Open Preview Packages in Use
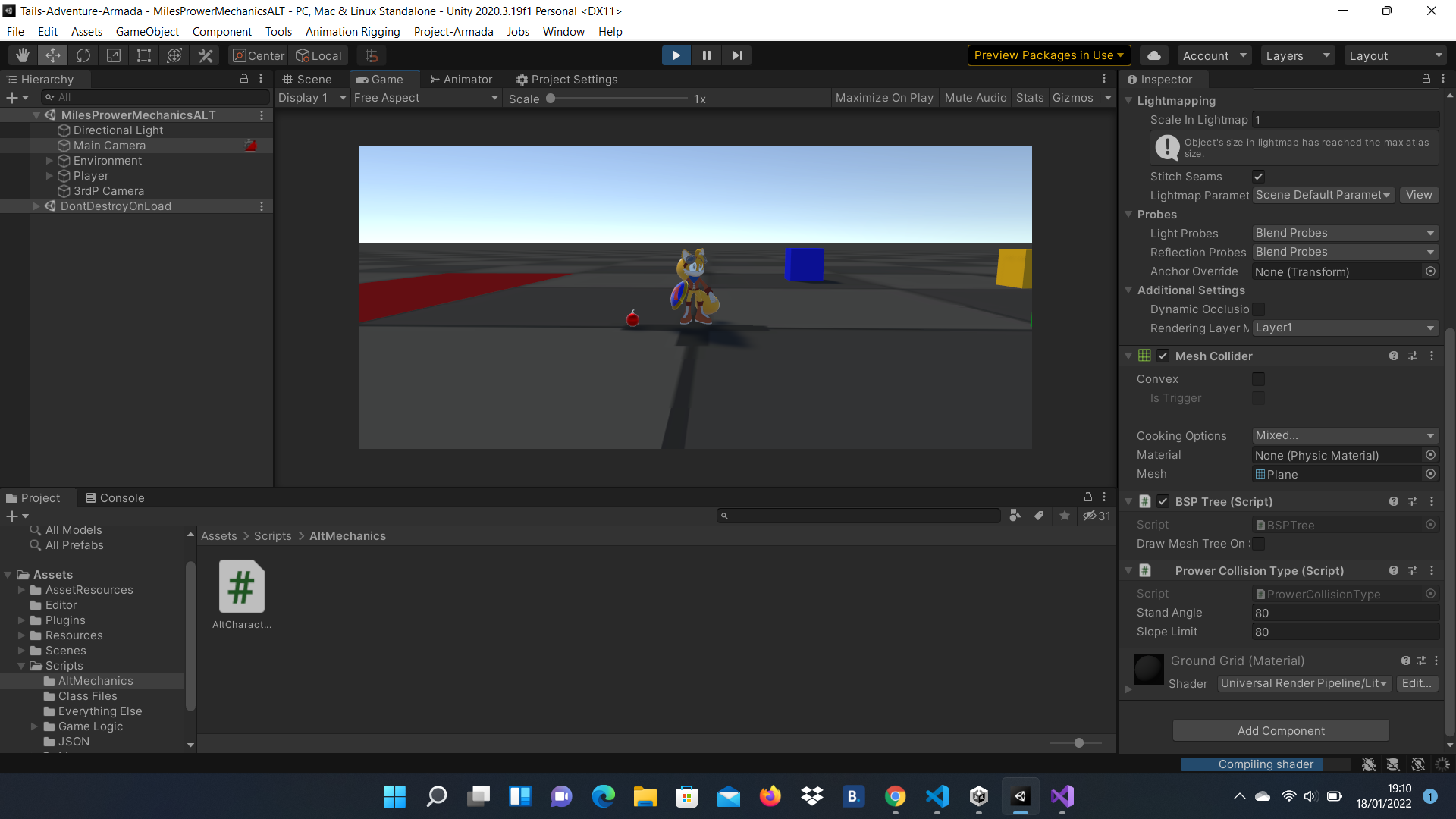The width and height of the screenshot is (1456, 819). point(1049,55)
